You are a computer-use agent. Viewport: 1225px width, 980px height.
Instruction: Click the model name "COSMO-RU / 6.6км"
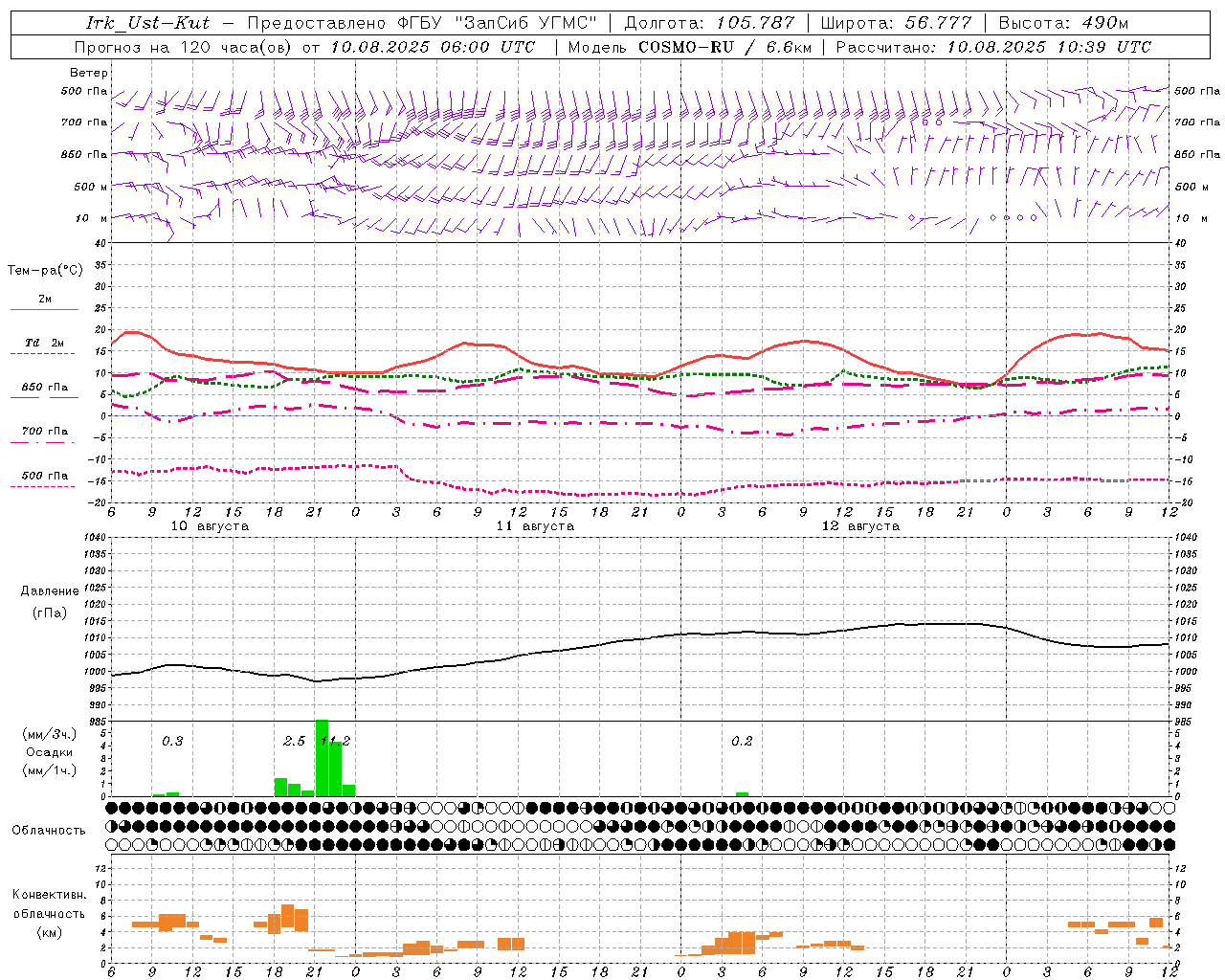tap(724, 47)
